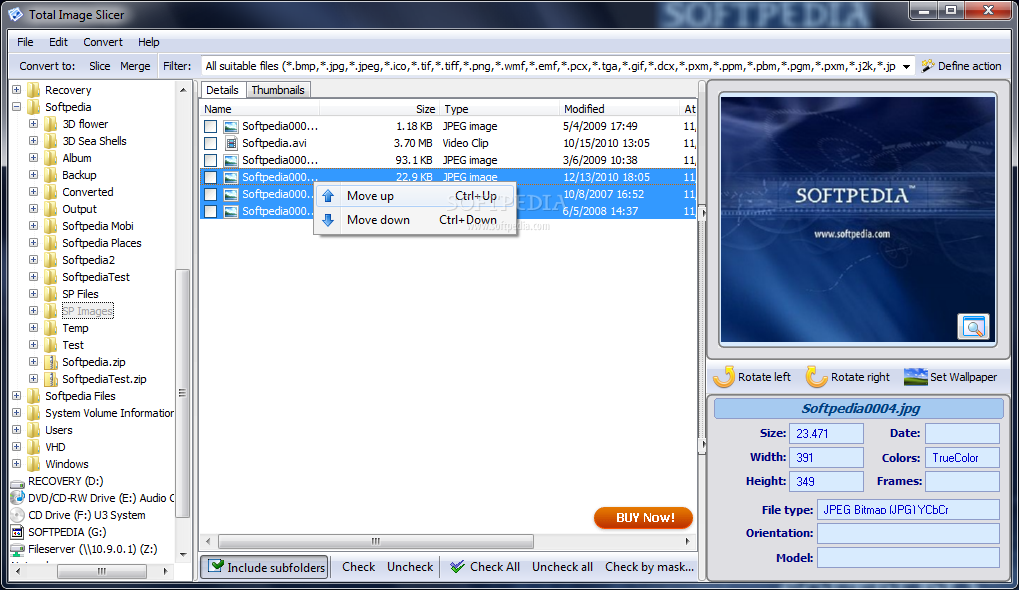Open the Edit menu
This screenshot has height=590, width=1019.
point(58,42)
